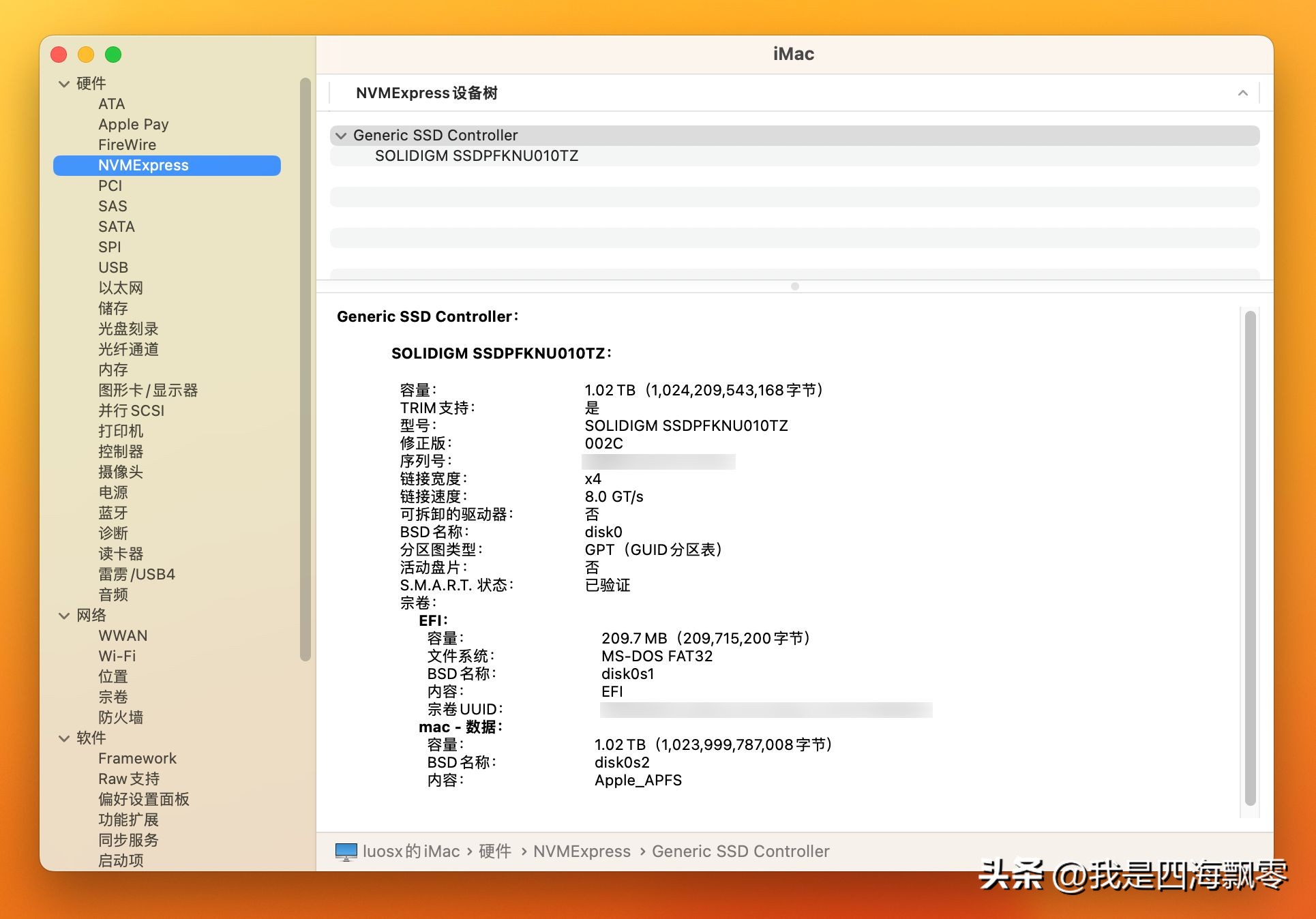Collapse the 硬件 section in sidebar
The width and height of the screenshot is (1316, 919).
click(x=64, y=84)
